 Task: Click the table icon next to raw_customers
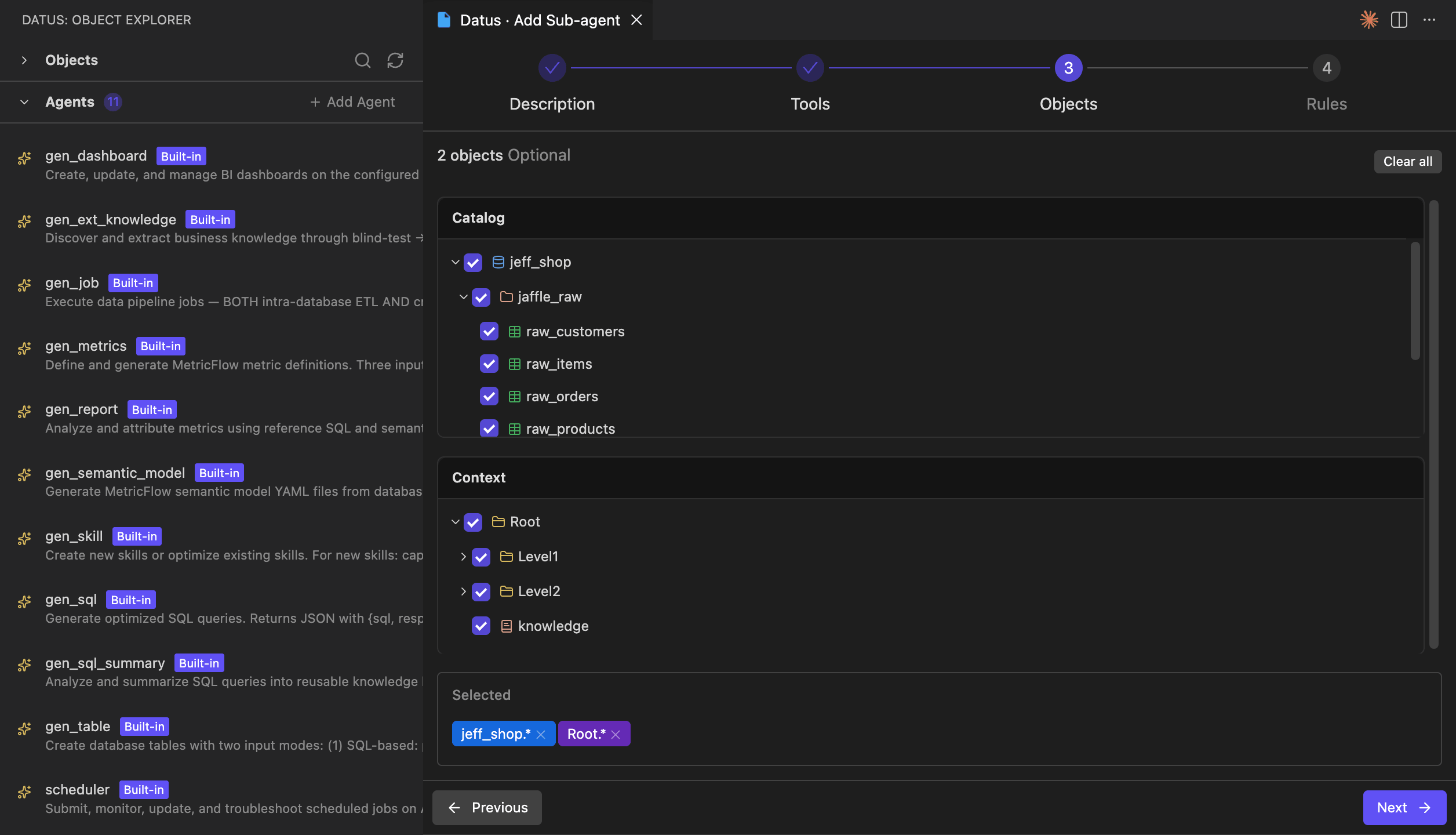(x=514, y=332)
